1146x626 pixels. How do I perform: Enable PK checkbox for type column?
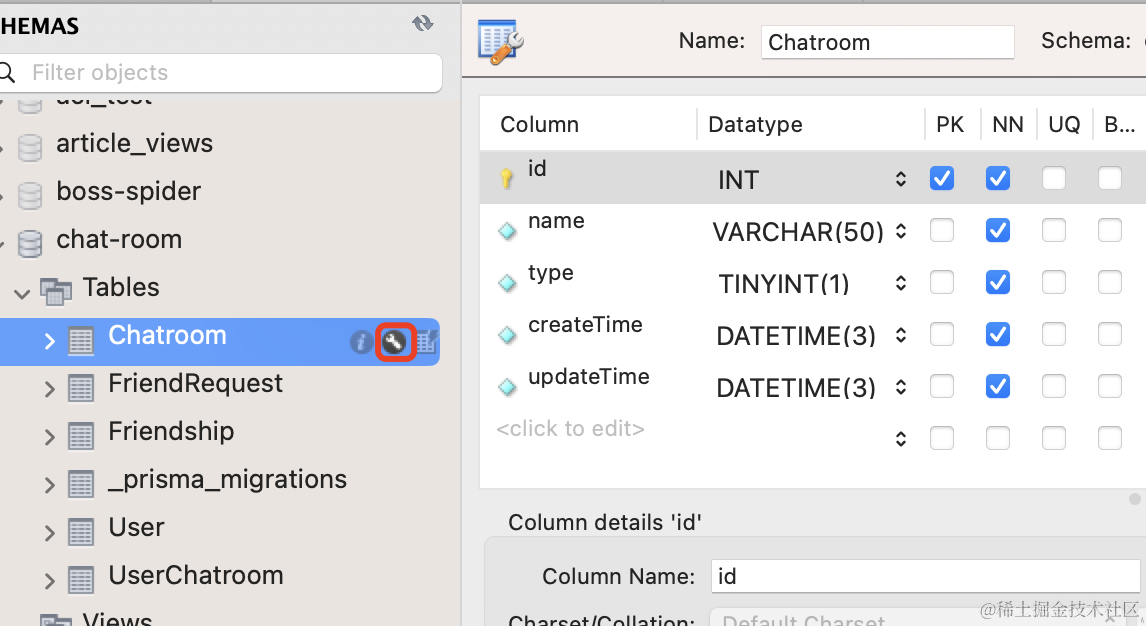click(x=941, y=283)
